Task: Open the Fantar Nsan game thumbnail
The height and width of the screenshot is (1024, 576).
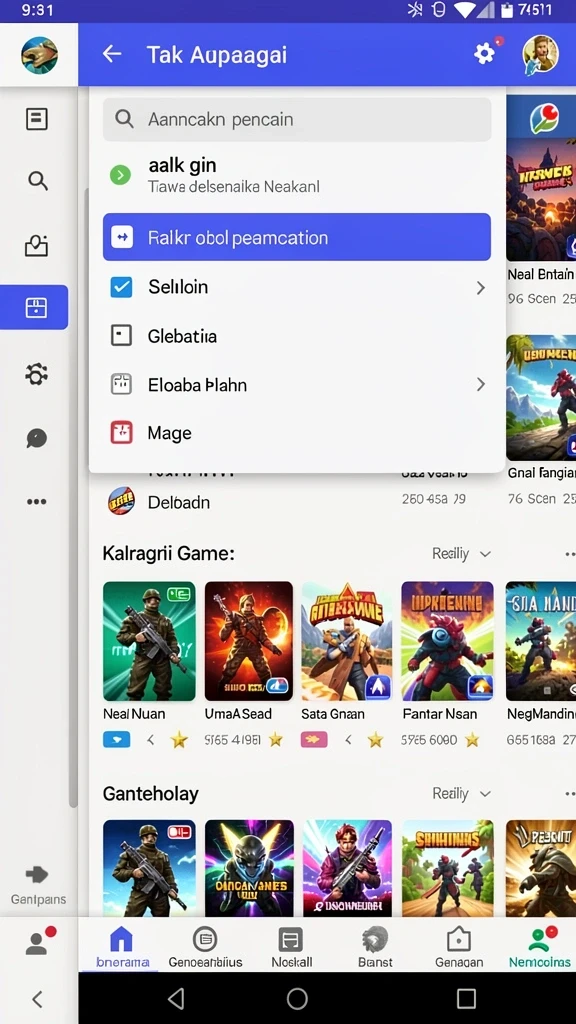Action: [447, 641]
